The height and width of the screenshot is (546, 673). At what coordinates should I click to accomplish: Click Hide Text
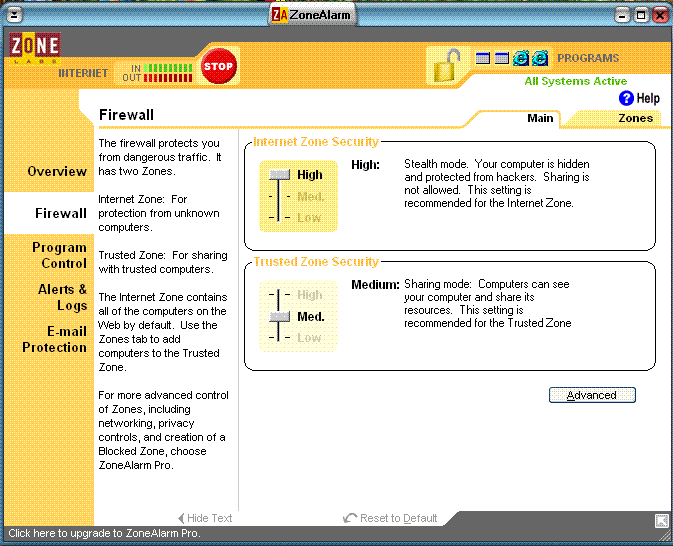tap(205, 518)
